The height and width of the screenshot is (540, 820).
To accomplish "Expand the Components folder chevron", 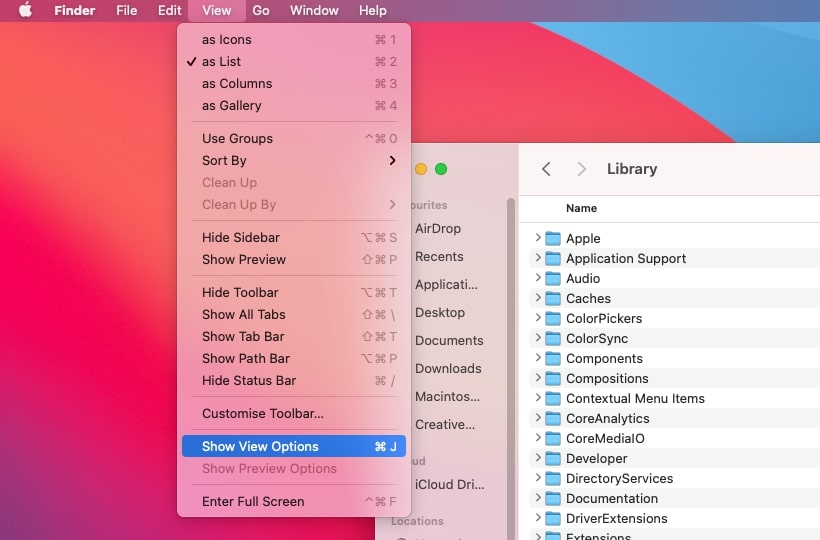I will click(x=538, y=358).
